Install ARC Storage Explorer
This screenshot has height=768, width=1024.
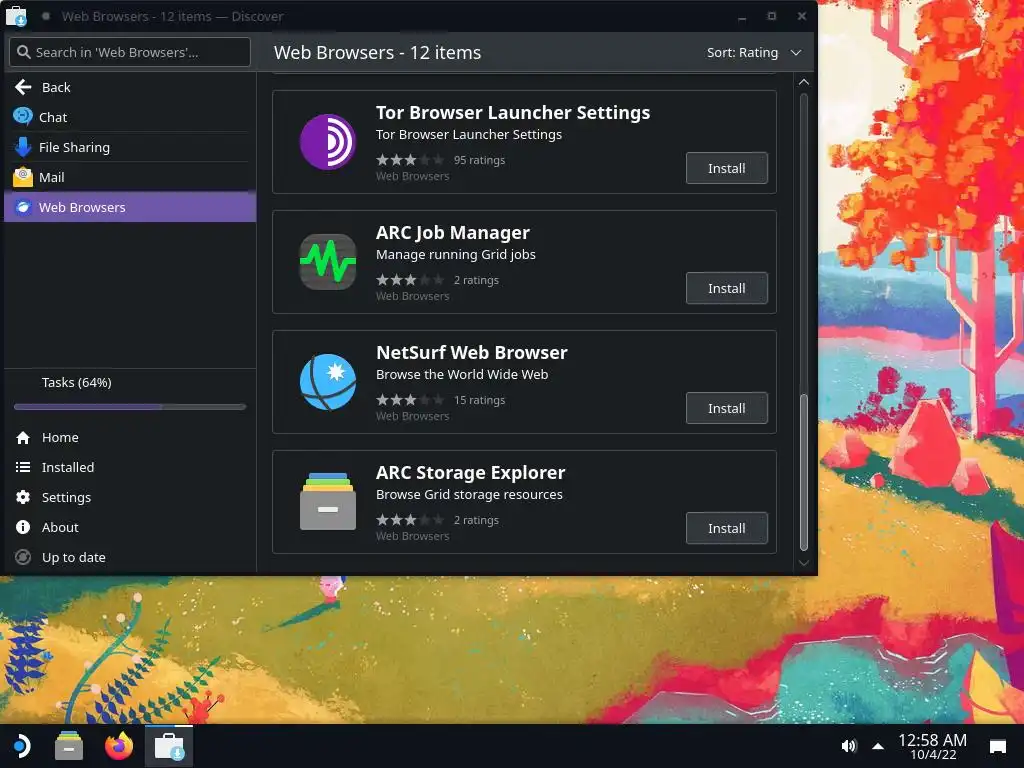coord(726,528)
